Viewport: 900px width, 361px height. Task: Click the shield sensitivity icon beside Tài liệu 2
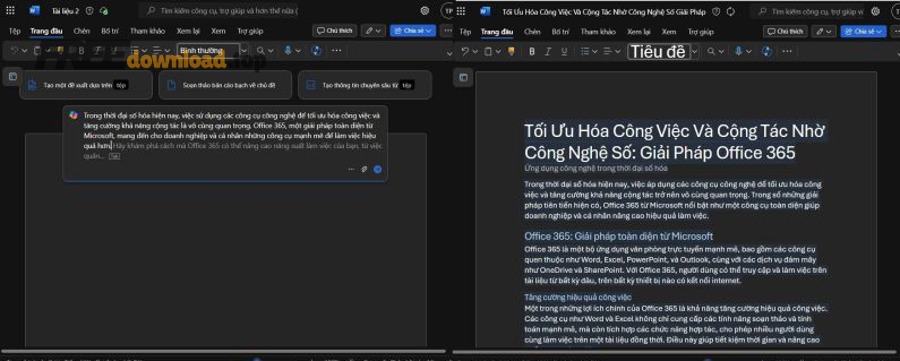[x=90, y=10]
